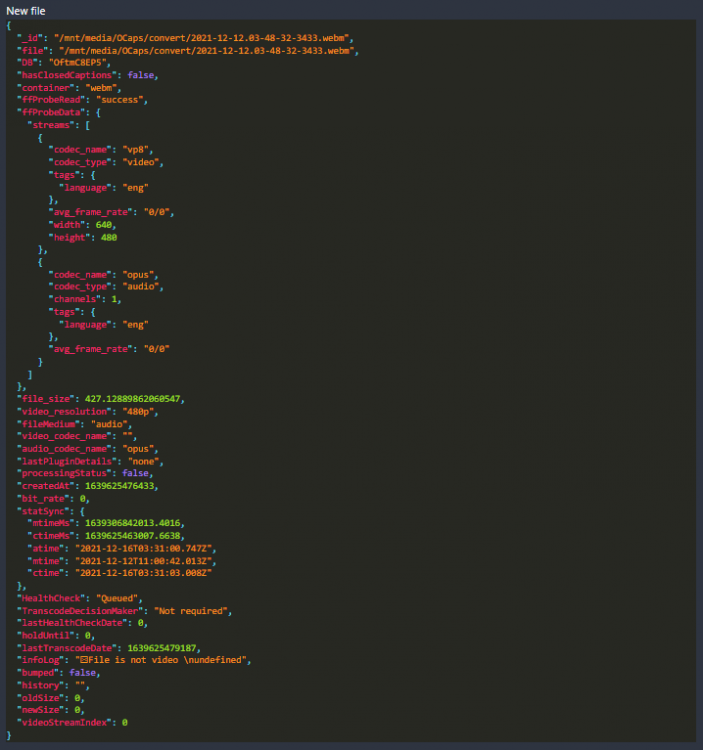Image resolution: width=703 pixels, height=750 pixels.
Task: Click ctimeMs value 1639625463007.6638
Action: tap(132, 536)
